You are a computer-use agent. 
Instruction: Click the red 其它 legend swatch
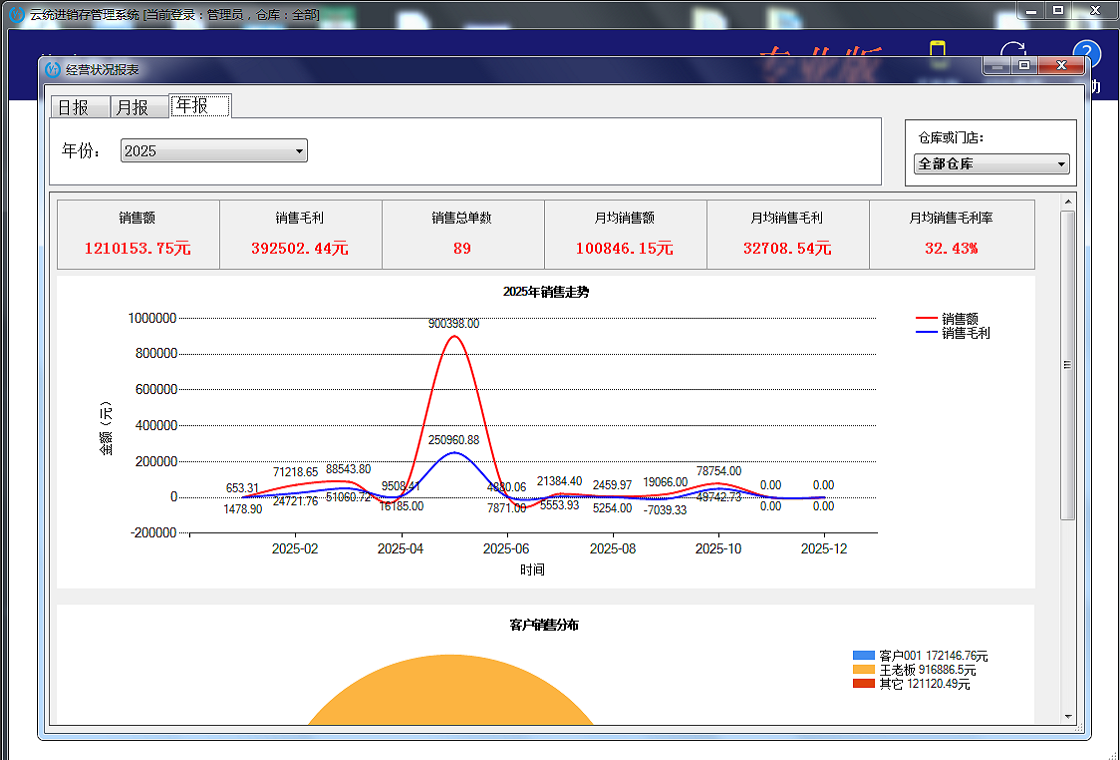[x=863, y=684]
